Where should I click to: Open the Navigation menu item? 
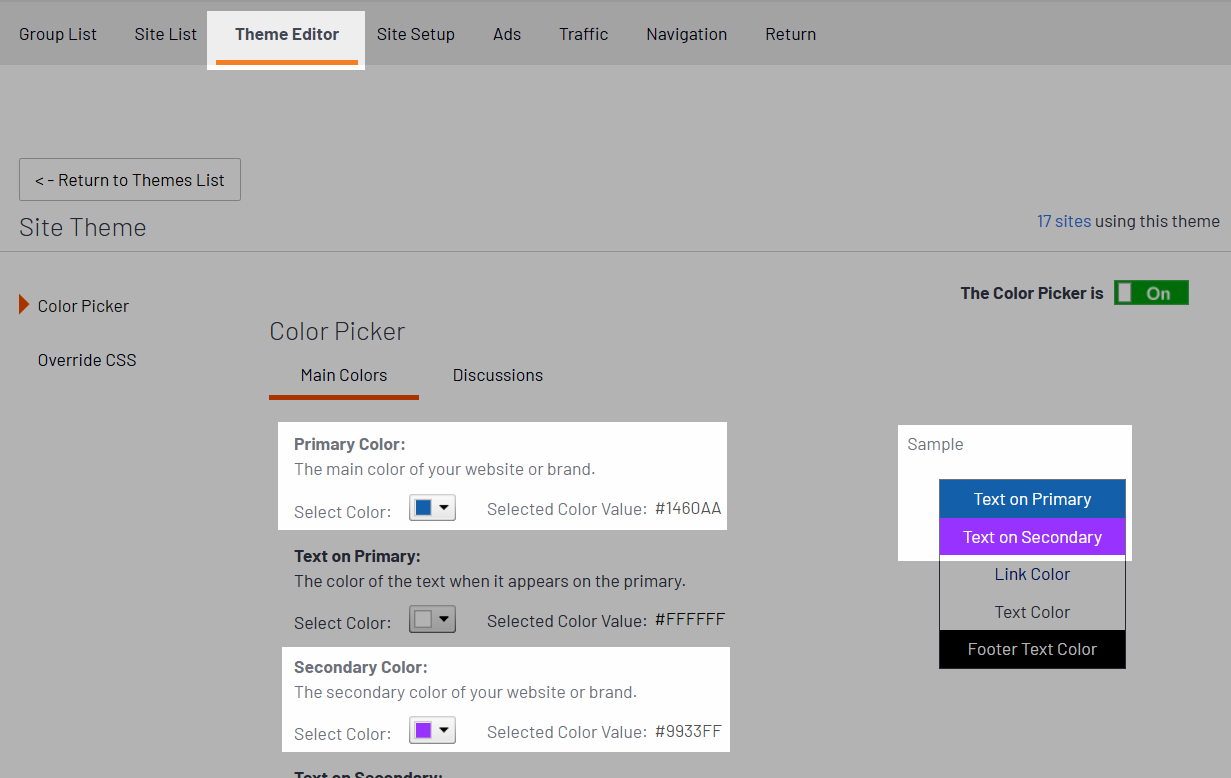686,34
